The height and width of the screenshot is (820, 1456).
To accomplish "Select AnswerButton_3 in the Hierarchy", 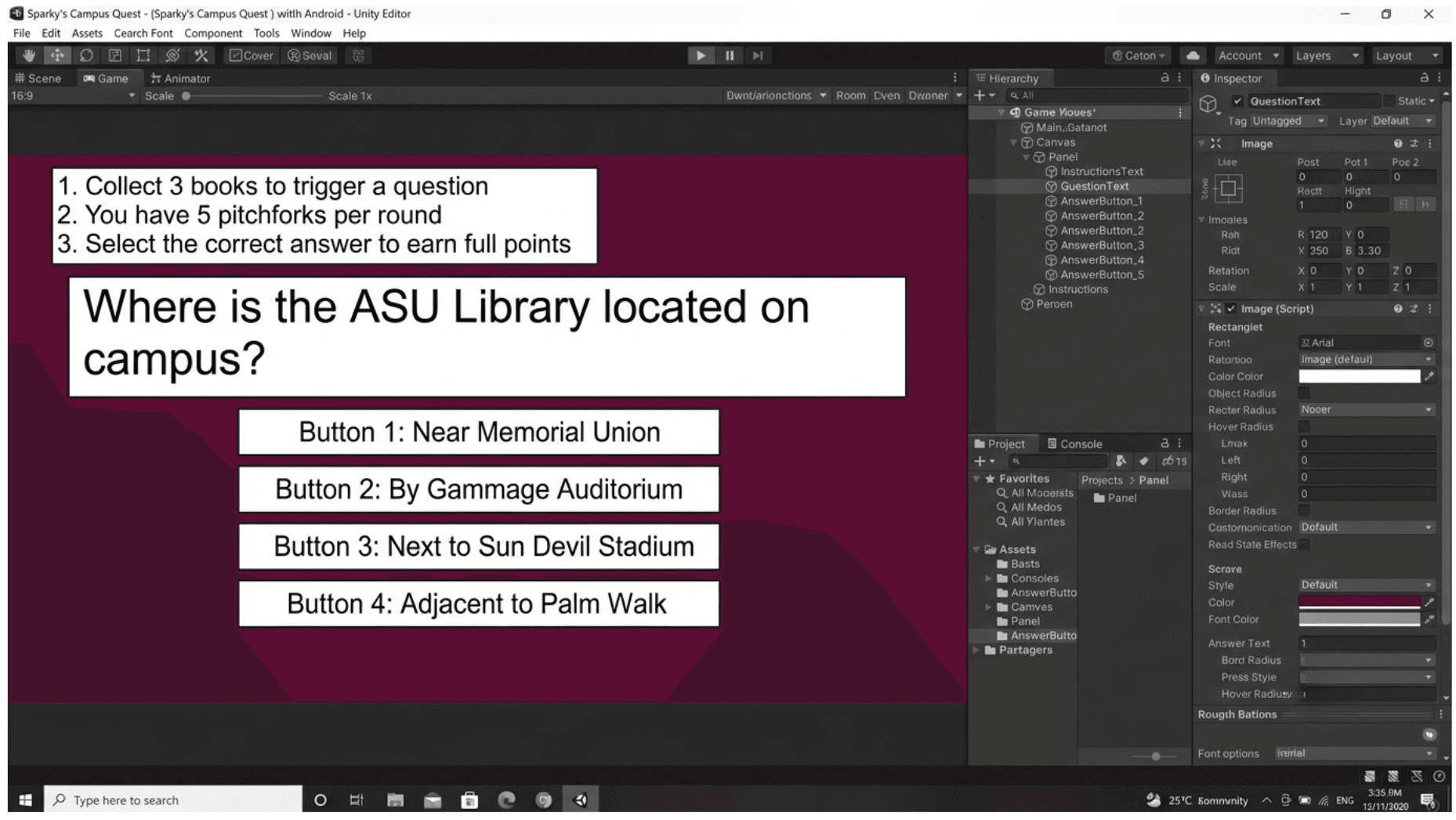I will [1102, 245].
